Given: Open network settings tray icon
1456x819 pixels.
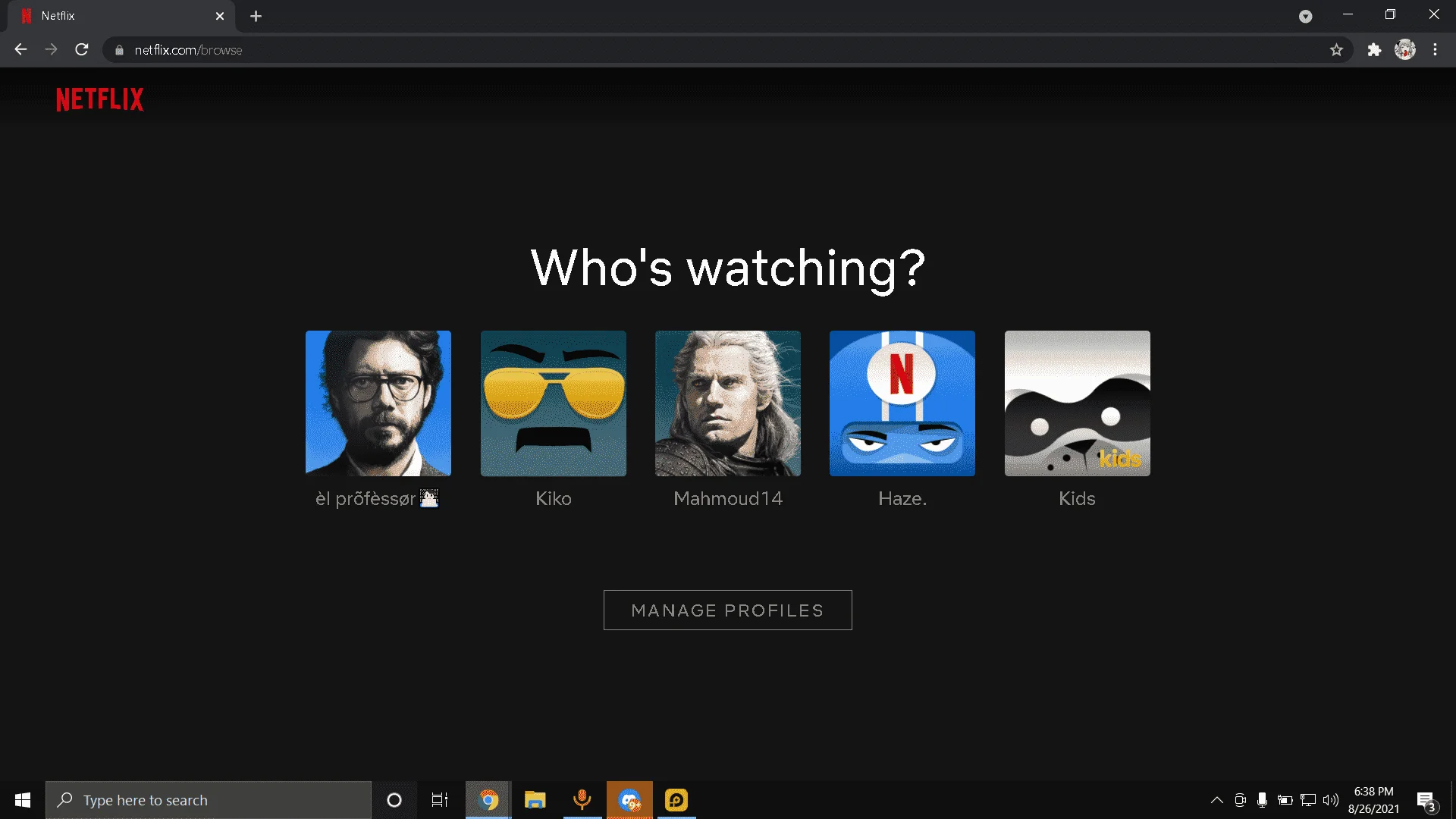Looking at the screenshot, I should click(x=1308, y=800).
